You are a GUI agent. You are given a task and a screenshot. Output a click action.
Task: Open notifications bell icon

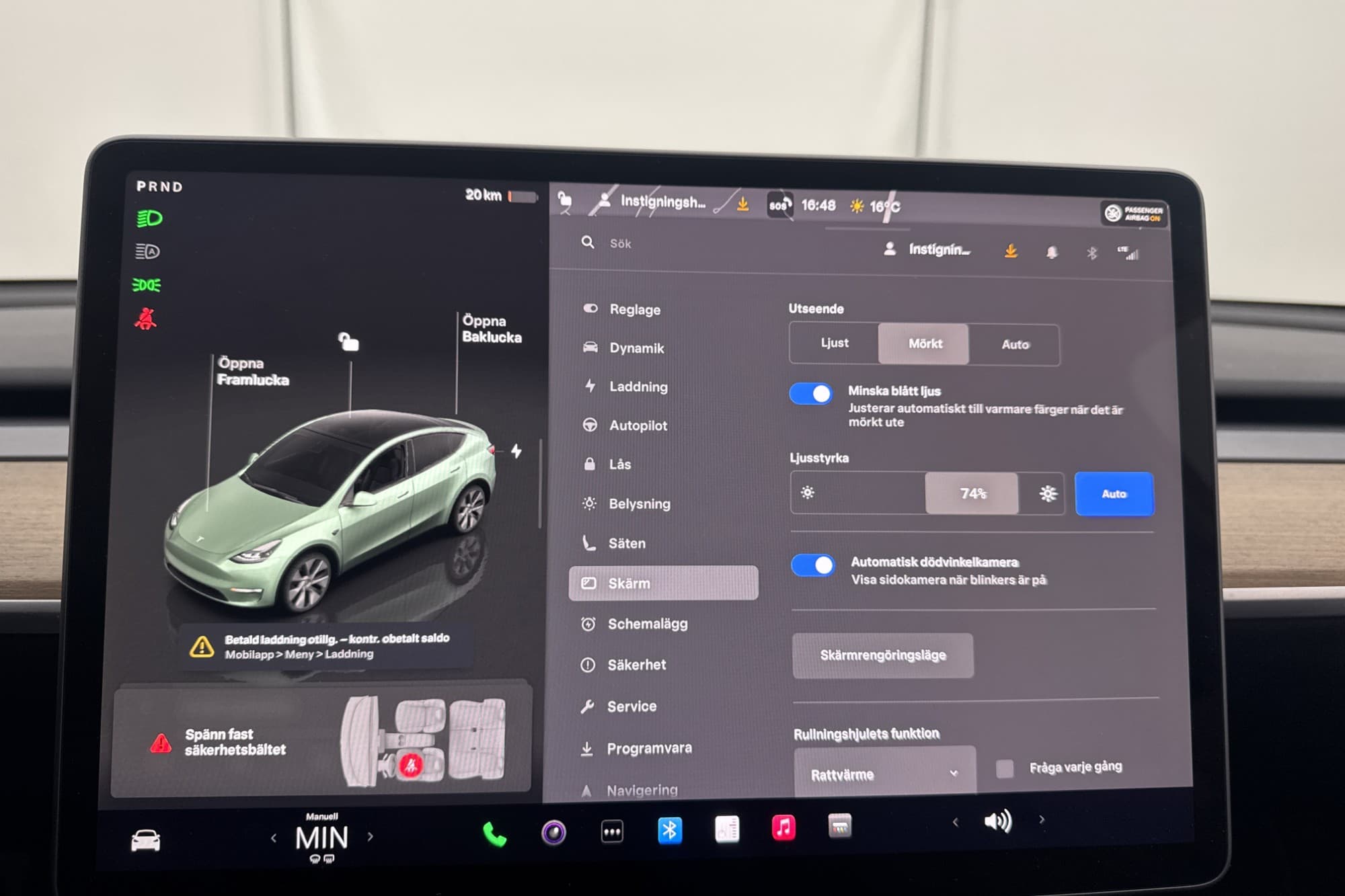(x=1052, y=252)
